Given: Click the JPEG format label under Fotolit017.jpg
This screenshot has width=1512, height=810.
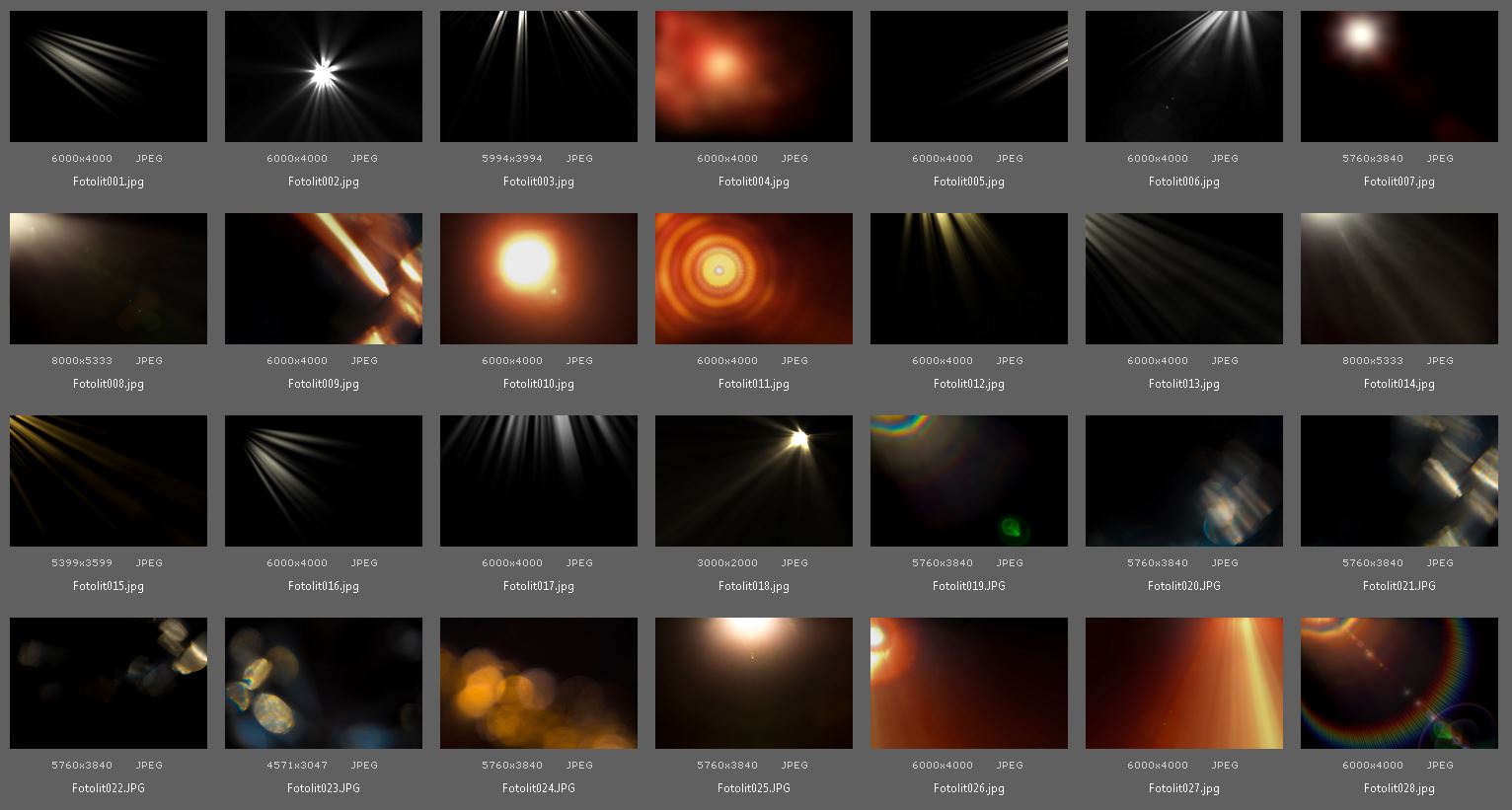Looking at the screenshot, I should pyautogui.click(x=579, y=562).
